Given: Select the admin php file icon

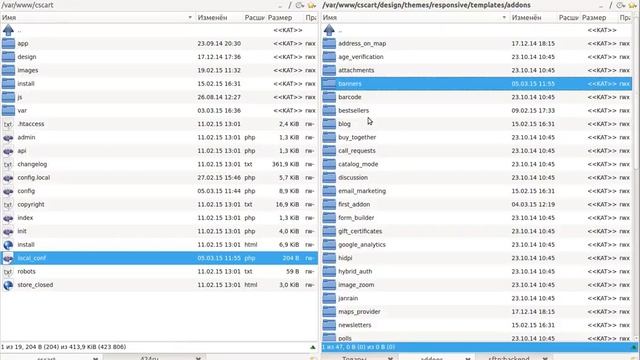Looking at the screenshot, I should point(8,138).
